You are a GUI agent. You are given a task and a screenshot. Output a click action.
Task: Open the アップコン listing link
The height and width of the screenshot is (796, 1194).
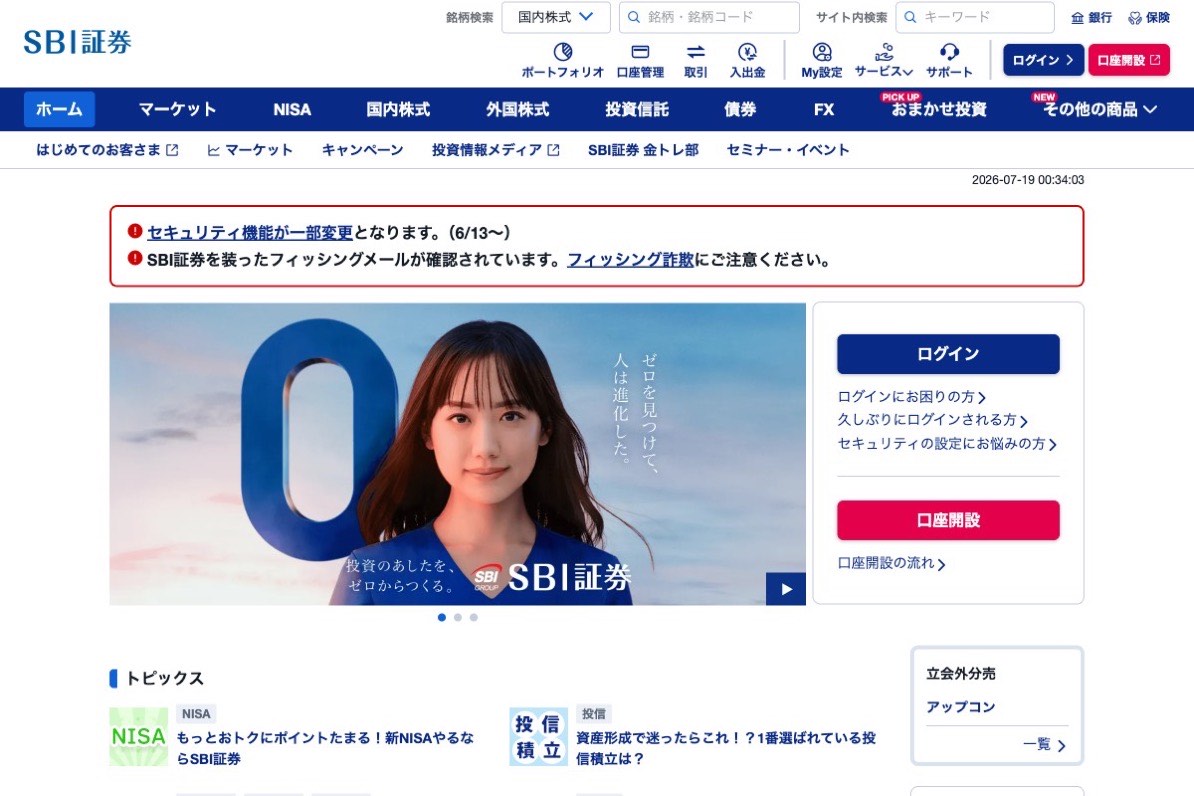click(x=961, y=707)
